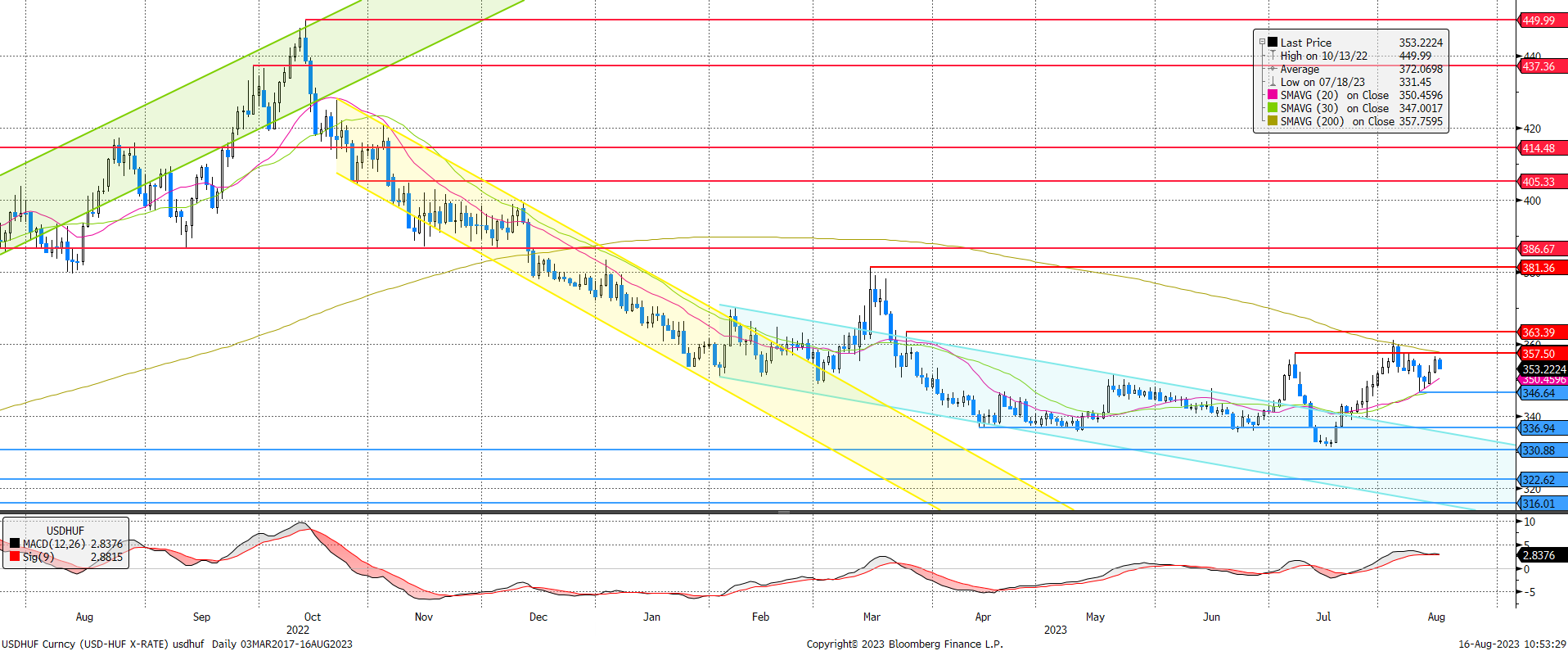This screenshot has width=1568, height=651.
Task: Click the 420 price axis label
Action: point(1532,129)
